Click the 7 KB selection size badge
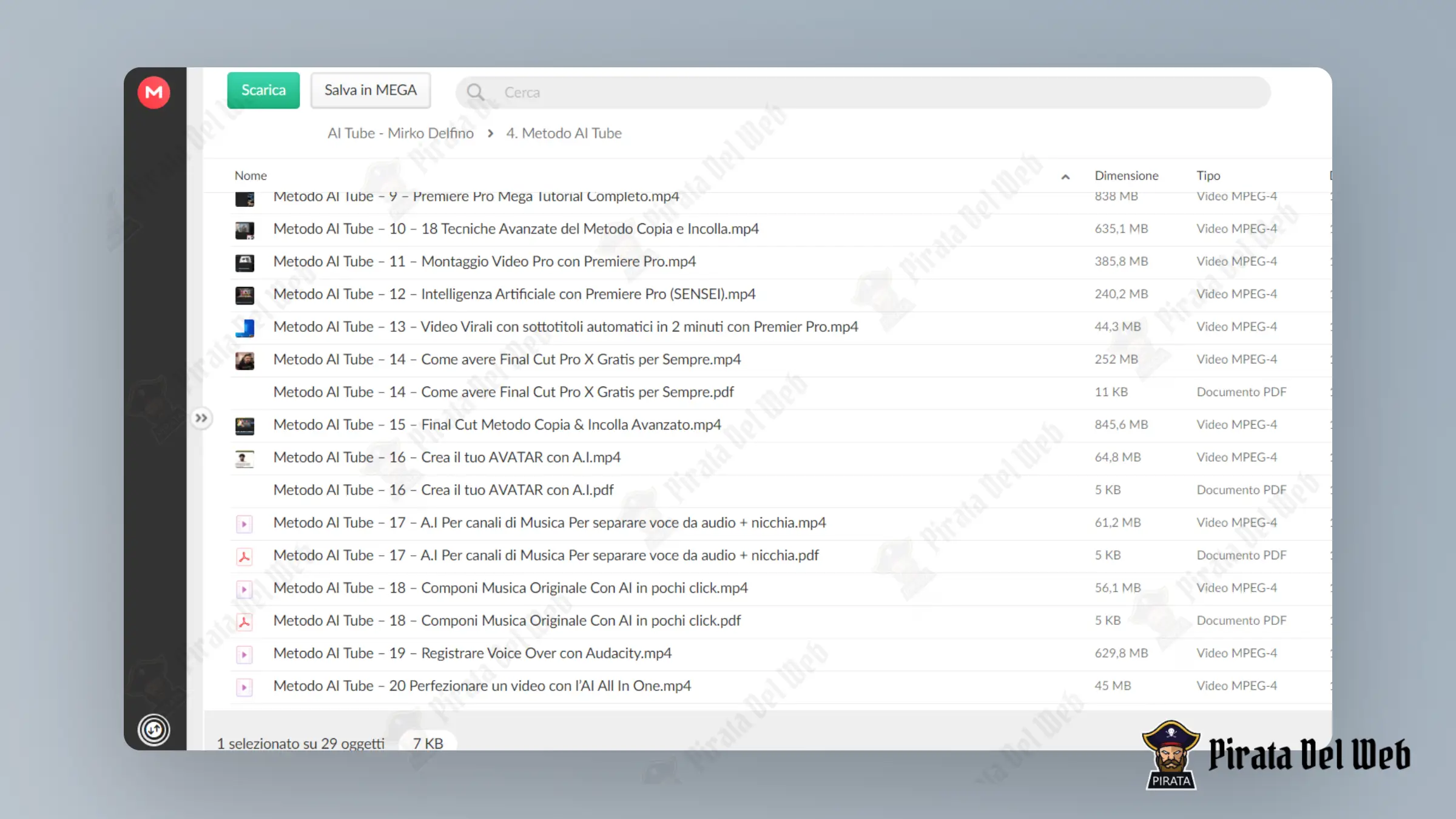Image resolution: width=1456 pixels, height=819 pixels. coord(428,743)
